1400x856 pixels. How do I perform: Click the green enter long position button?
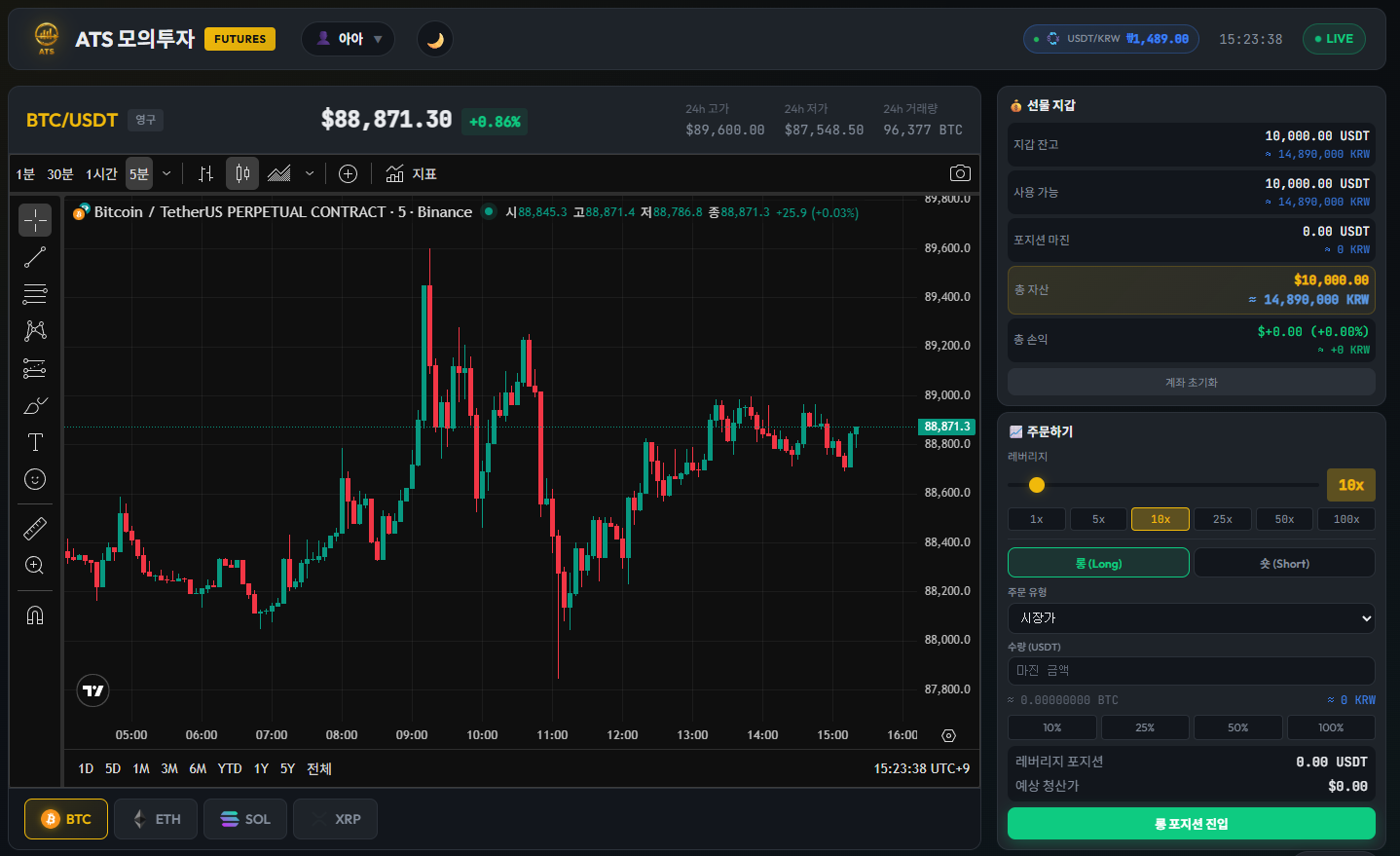tap(1191, 824)
